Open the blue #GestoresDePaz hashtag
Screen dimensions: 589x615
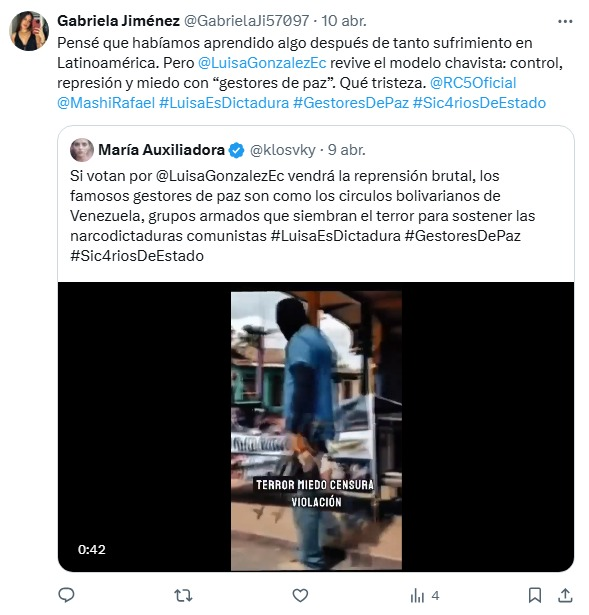pos(351,103)
